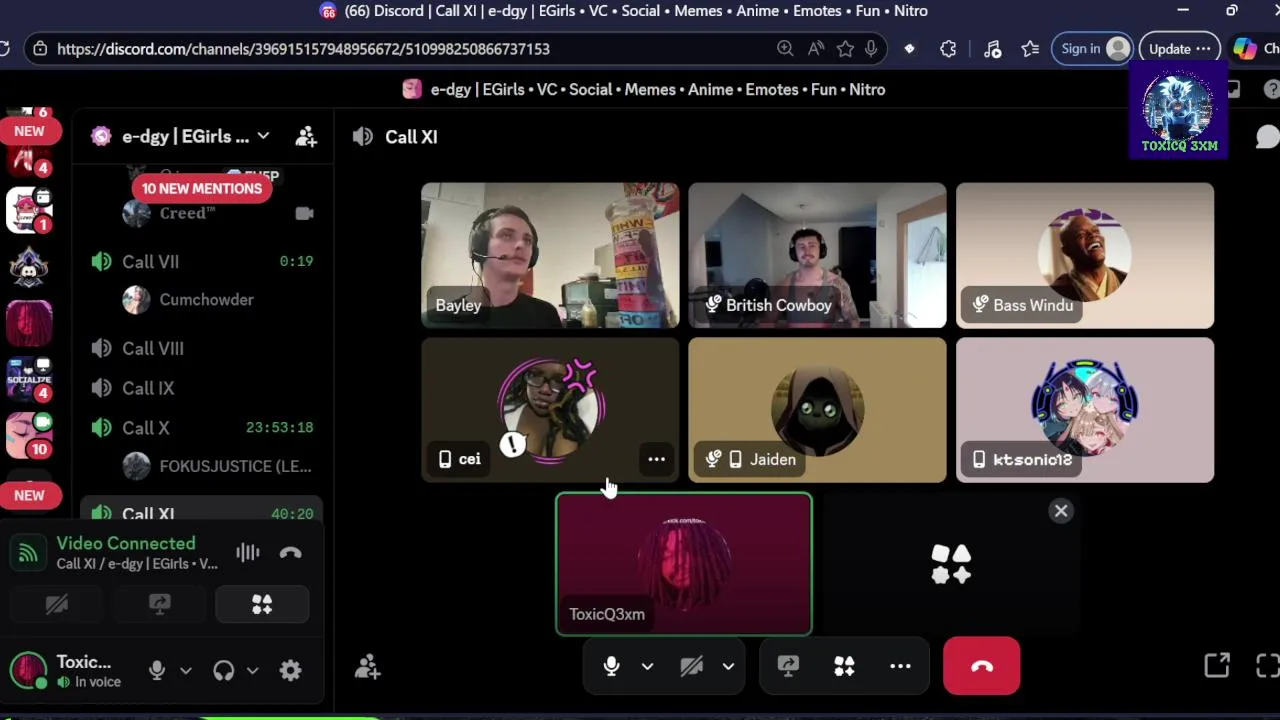Select ToxicQ3xm's own video tile
This screenshot has width=1280, height=720.
684,564
